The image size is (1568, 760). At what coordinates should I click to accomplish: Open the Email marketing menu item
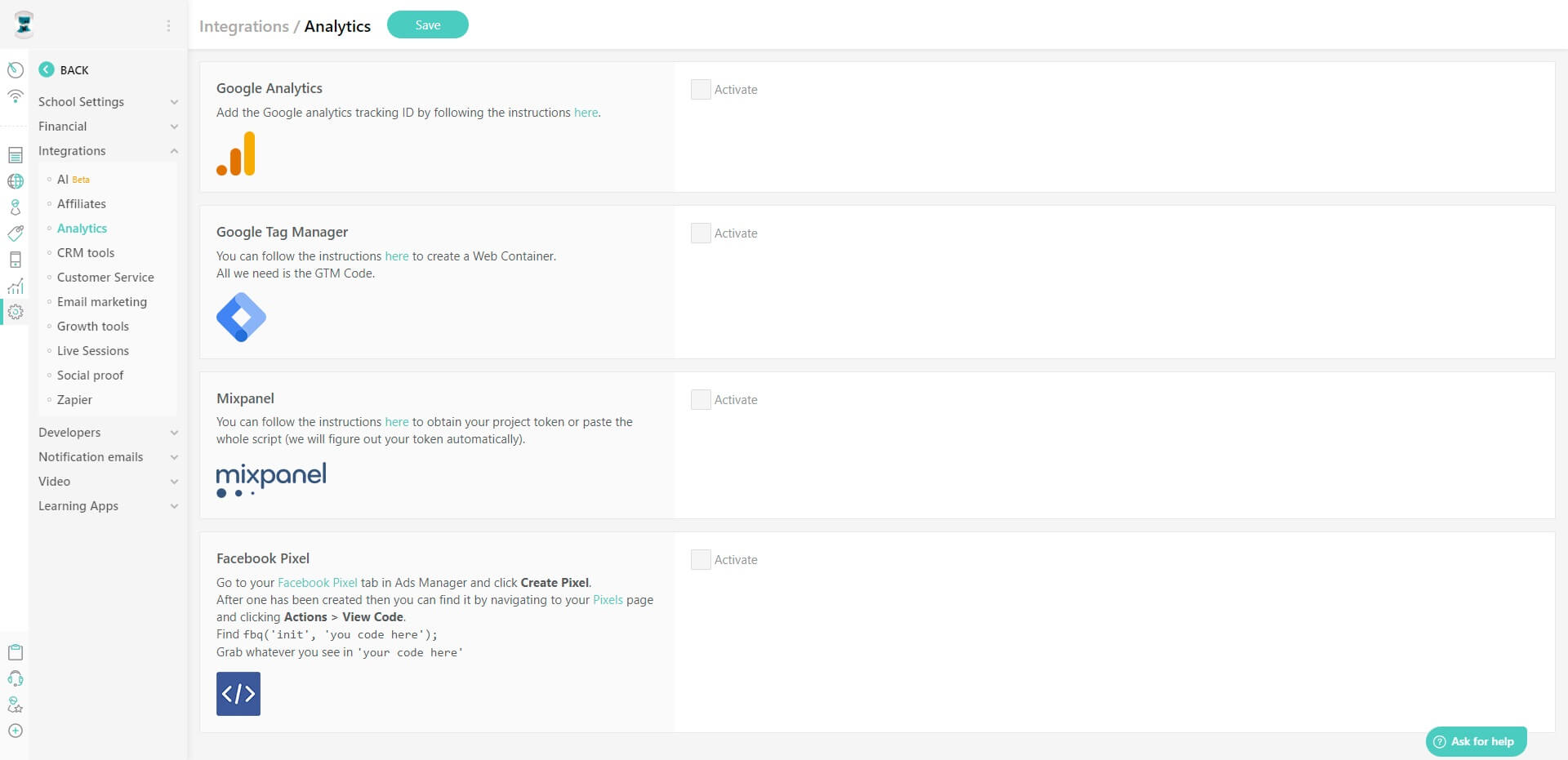click(102, 301)
